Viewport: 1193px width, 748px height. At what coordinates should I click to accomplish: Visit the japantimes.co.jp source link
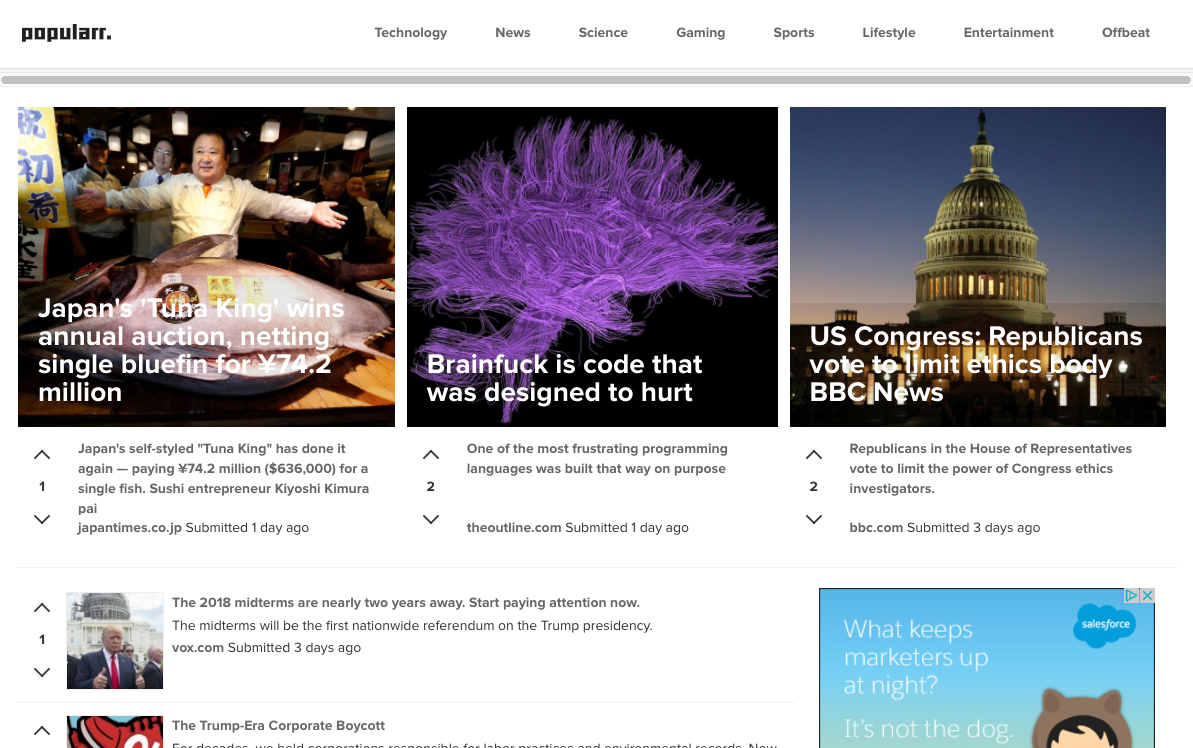click(x=129, y=527)
